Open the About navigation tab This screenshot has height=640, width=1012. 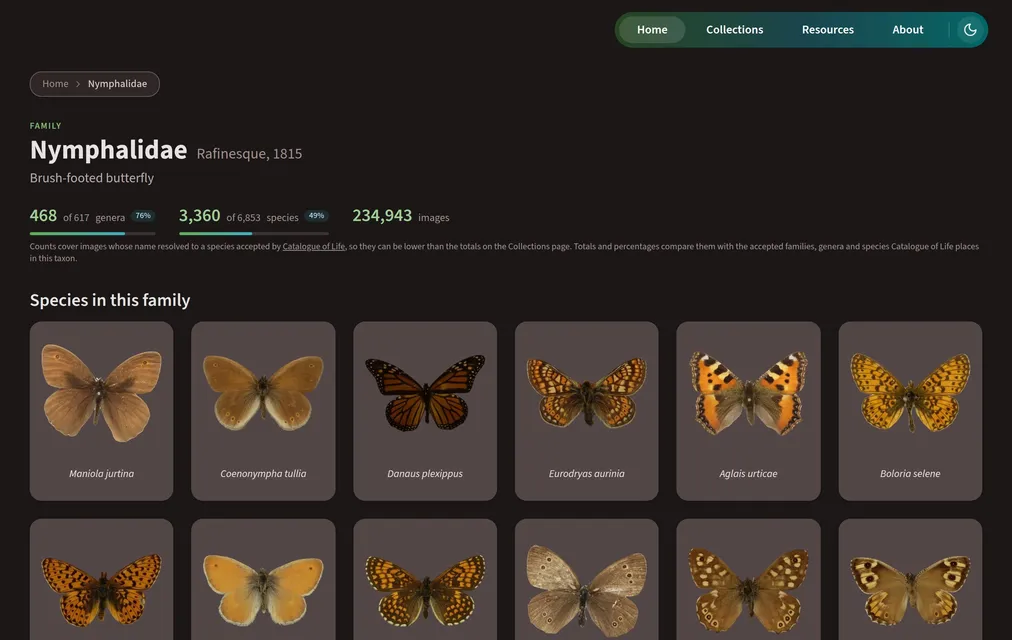907,30
